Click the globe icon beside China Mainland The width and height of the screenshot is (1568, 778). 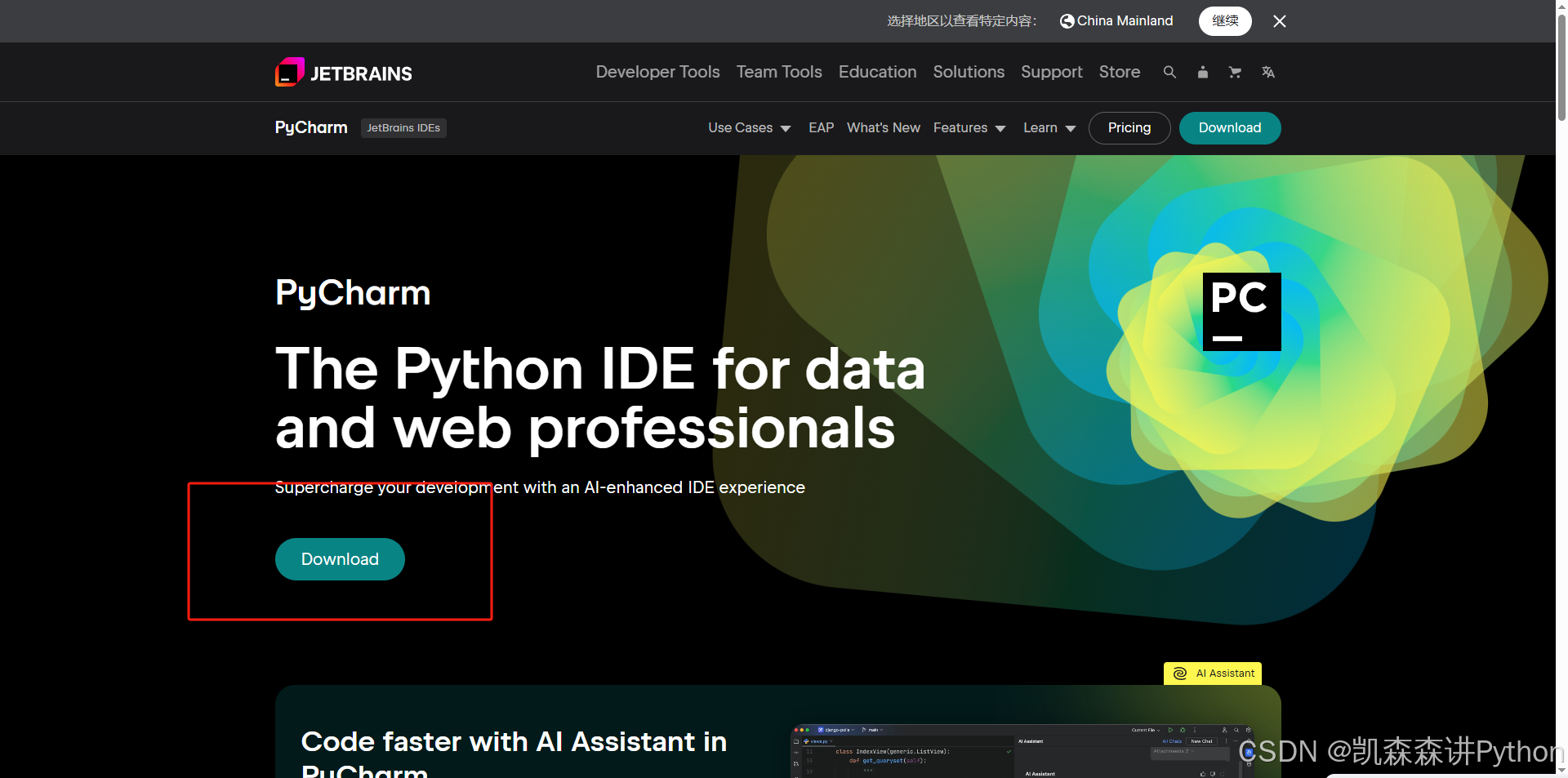tap(1067, 21)
